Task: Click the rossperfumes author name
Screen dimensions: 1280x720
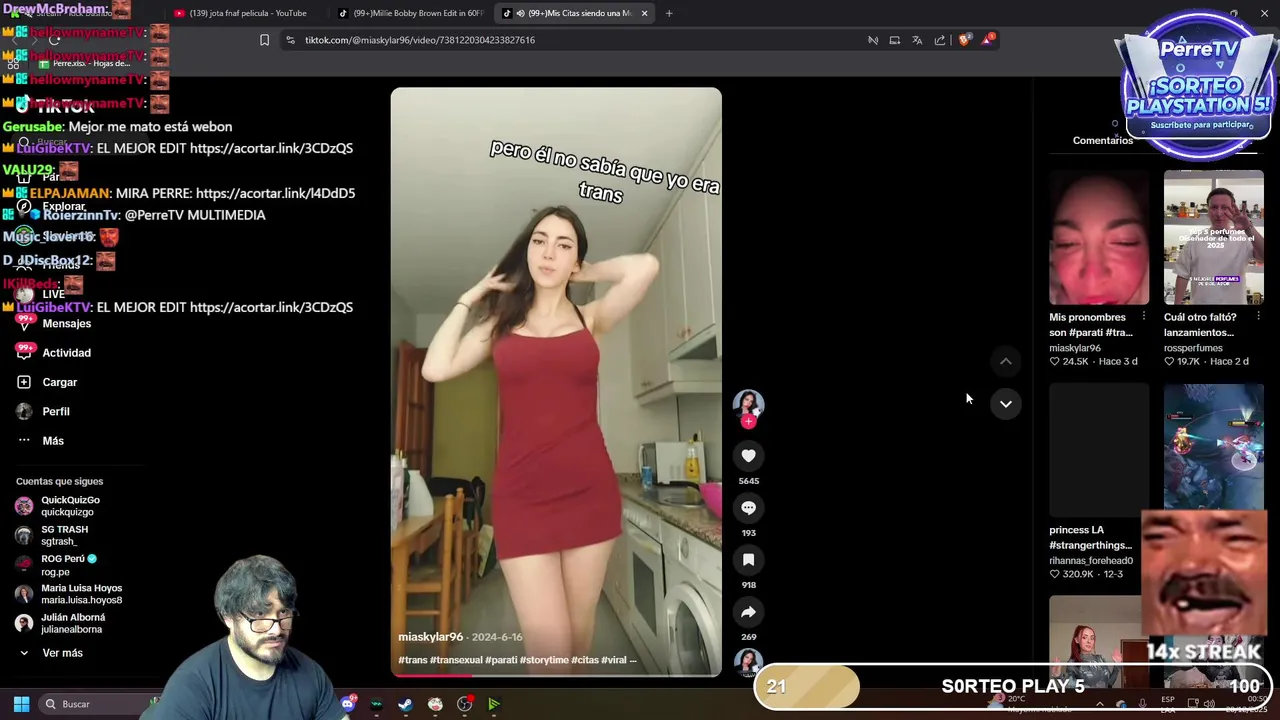Action: coord(1193,348)
